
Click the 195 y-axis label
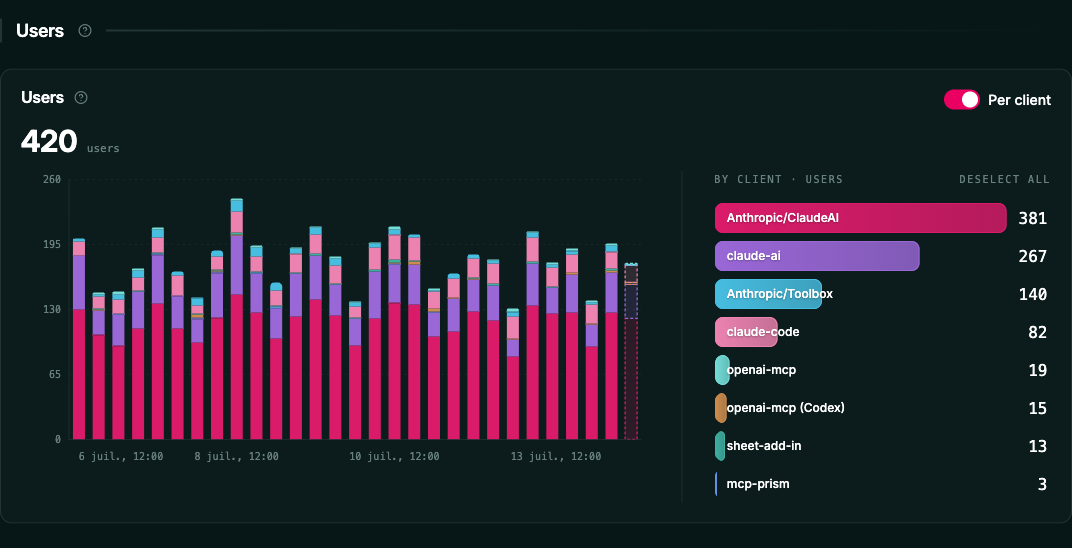pos(53,244)
